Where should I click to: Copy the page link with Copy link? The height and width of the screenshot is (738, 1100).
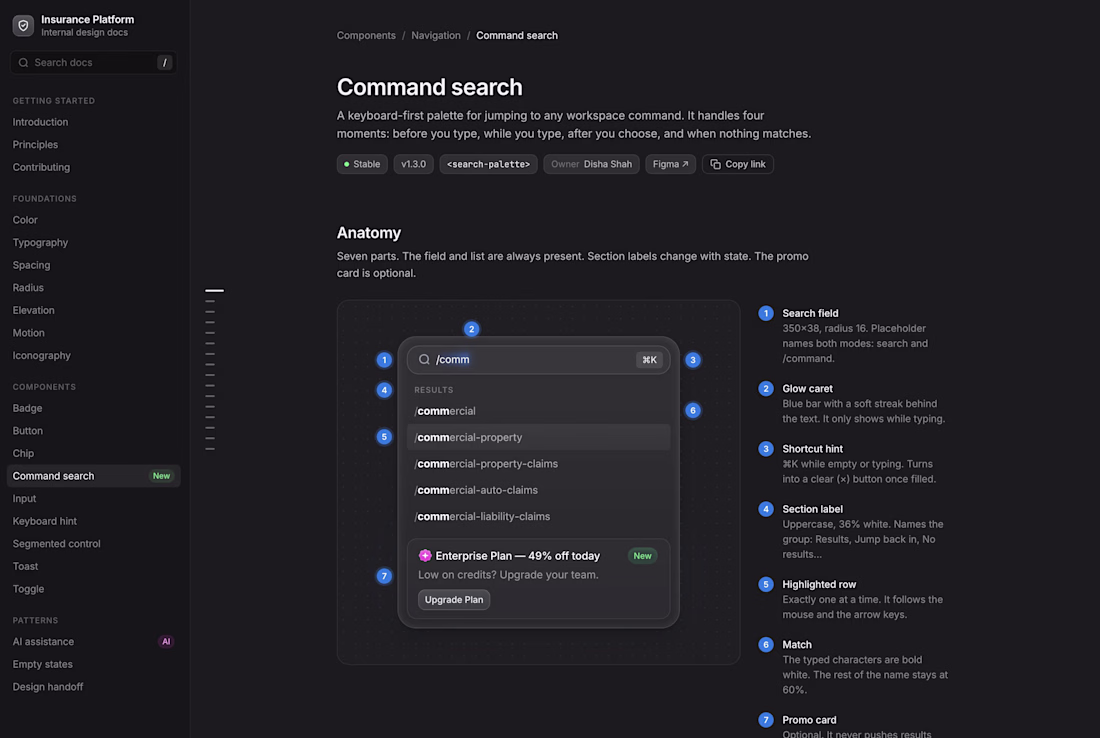pyautogui.click(x=737, y=164)
